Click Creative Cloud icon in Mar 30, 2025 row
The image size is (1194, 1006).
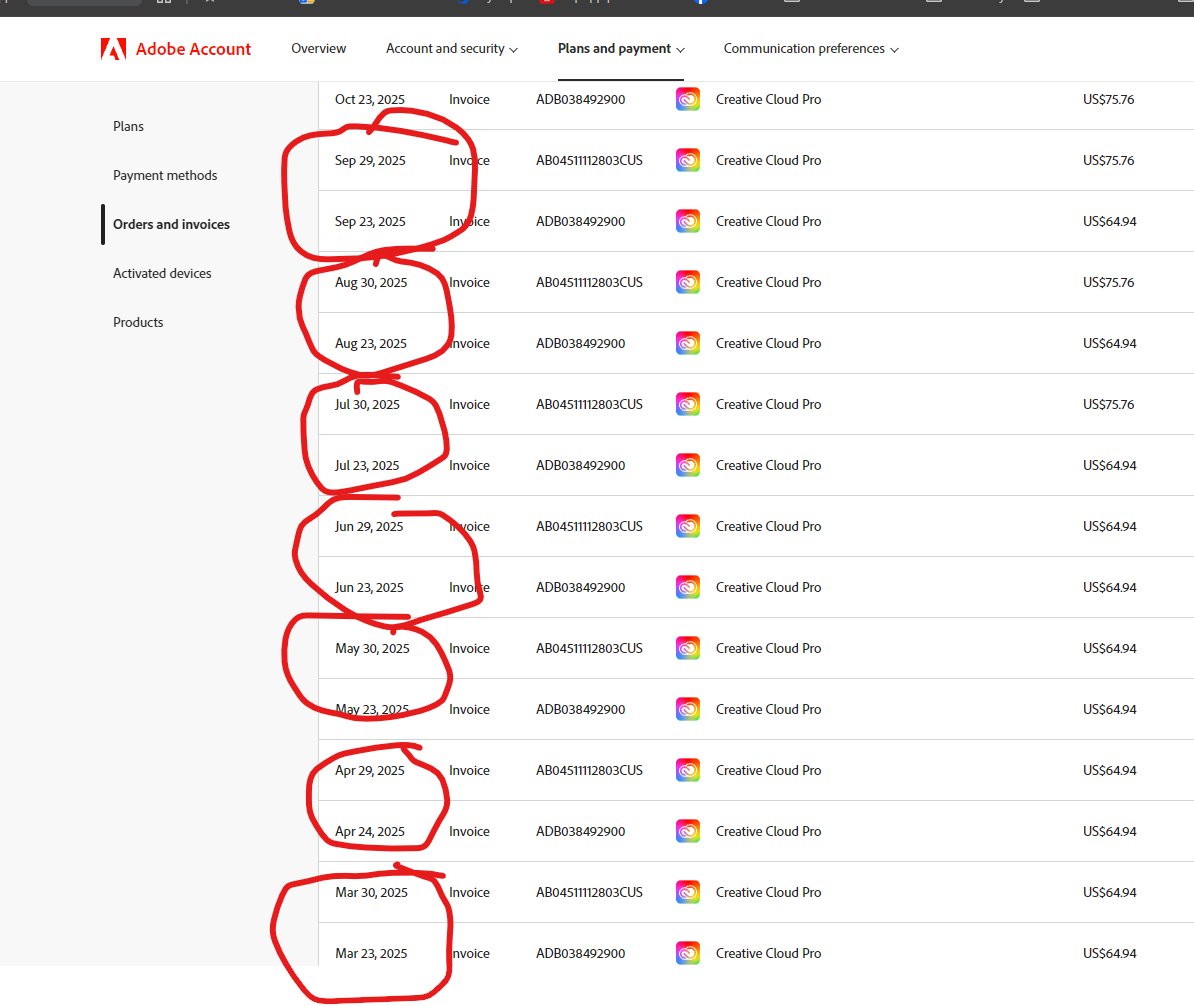(688, 892)
